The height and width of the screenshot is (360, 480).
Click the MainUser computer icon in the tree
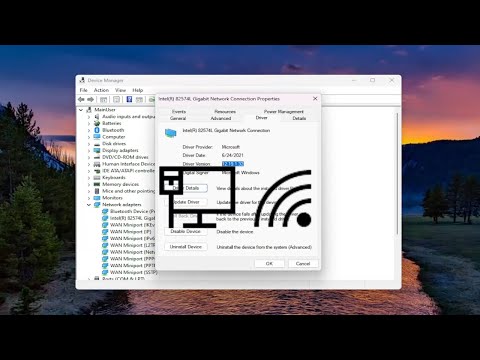pyautogui.click(x=89, y=110)
